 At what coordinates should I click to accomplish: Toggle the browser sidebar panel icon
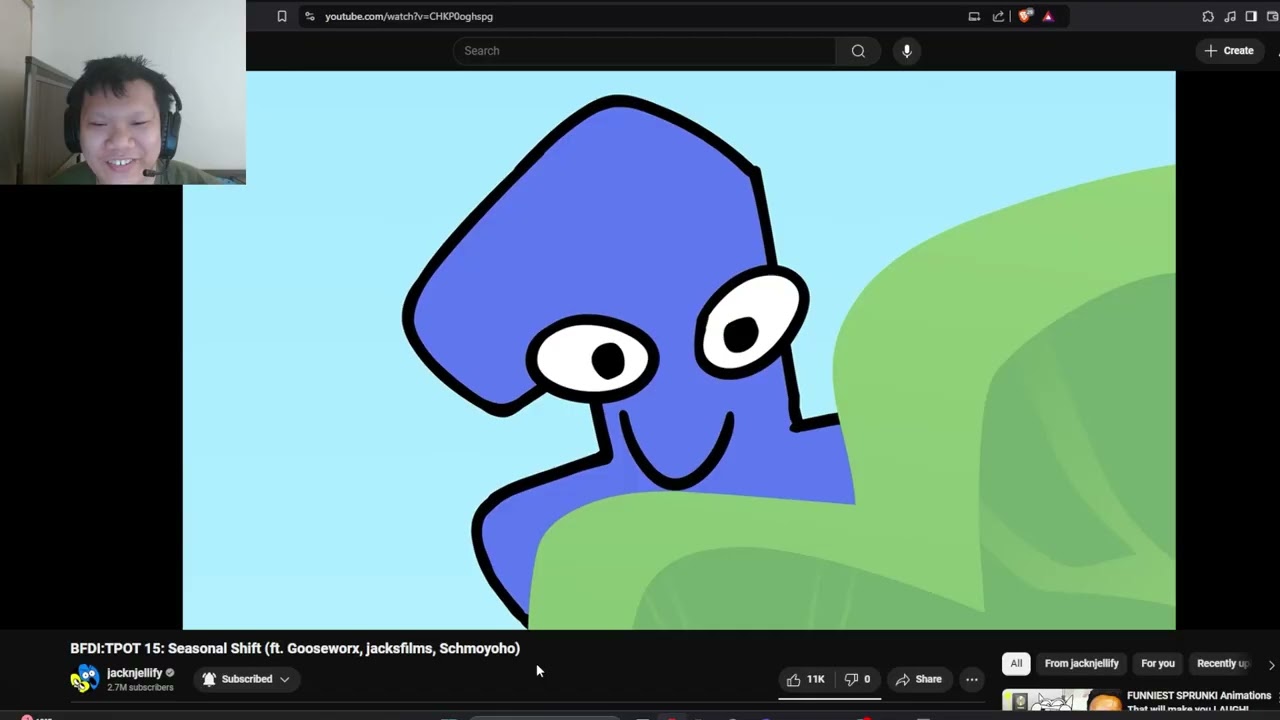pyautogui.click(x=1251, y=16)
